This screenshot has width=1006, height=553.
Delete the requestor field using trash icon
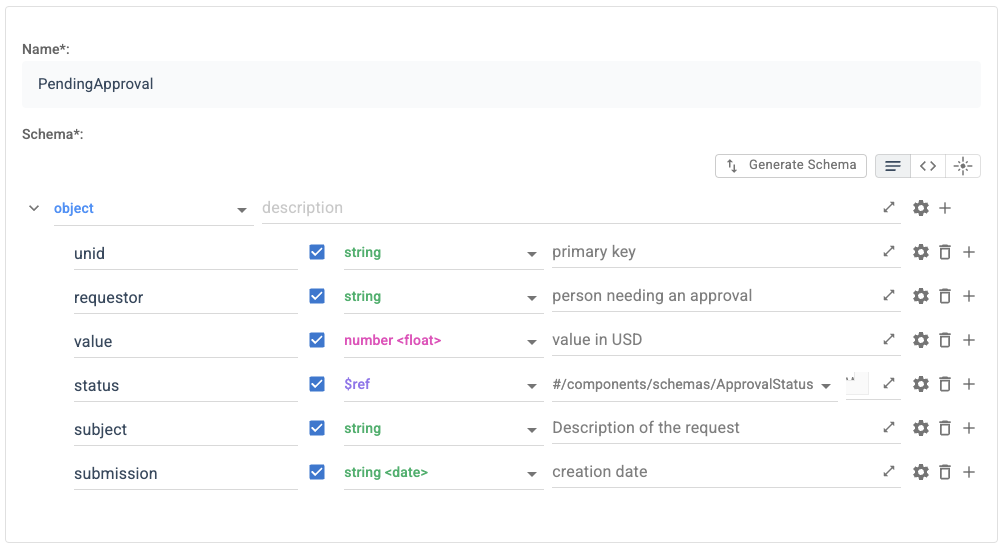[x=945, y=296]
